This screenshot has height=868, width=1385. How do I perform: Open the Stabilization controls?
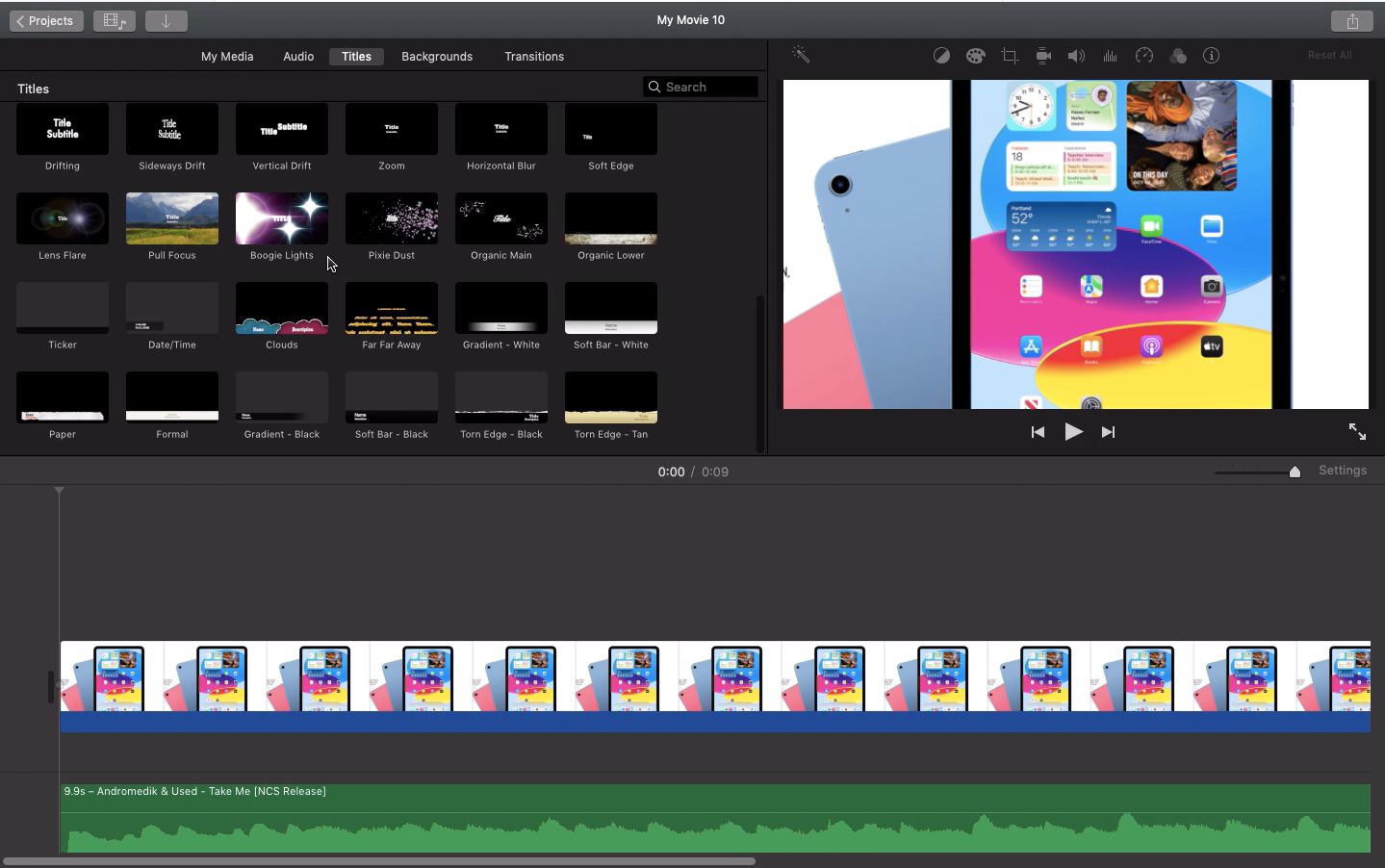(1042, 55)
